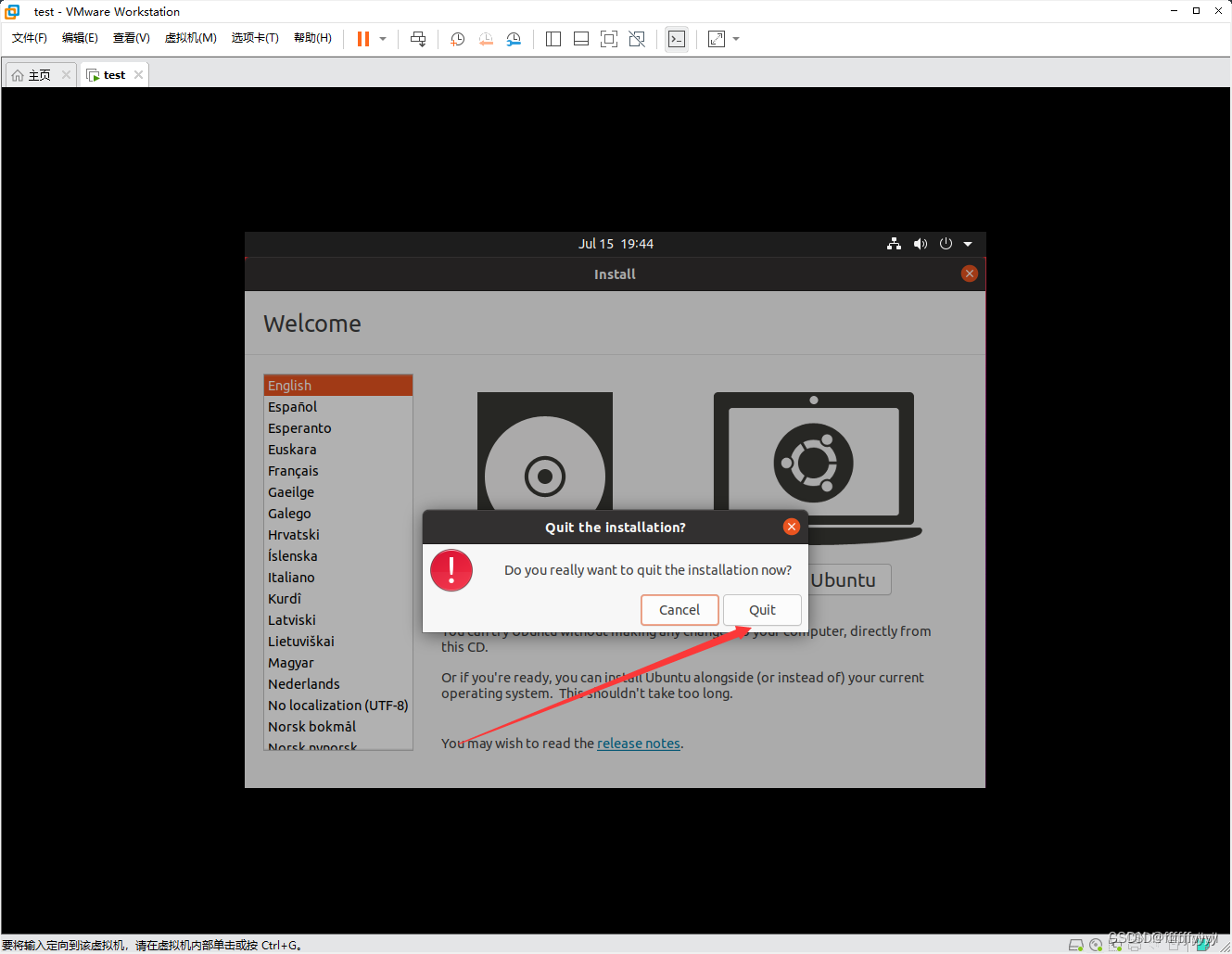Viewport: 1232px width, 954px height.
Task: Open the release notes link
Action: [x=639, y=744]
